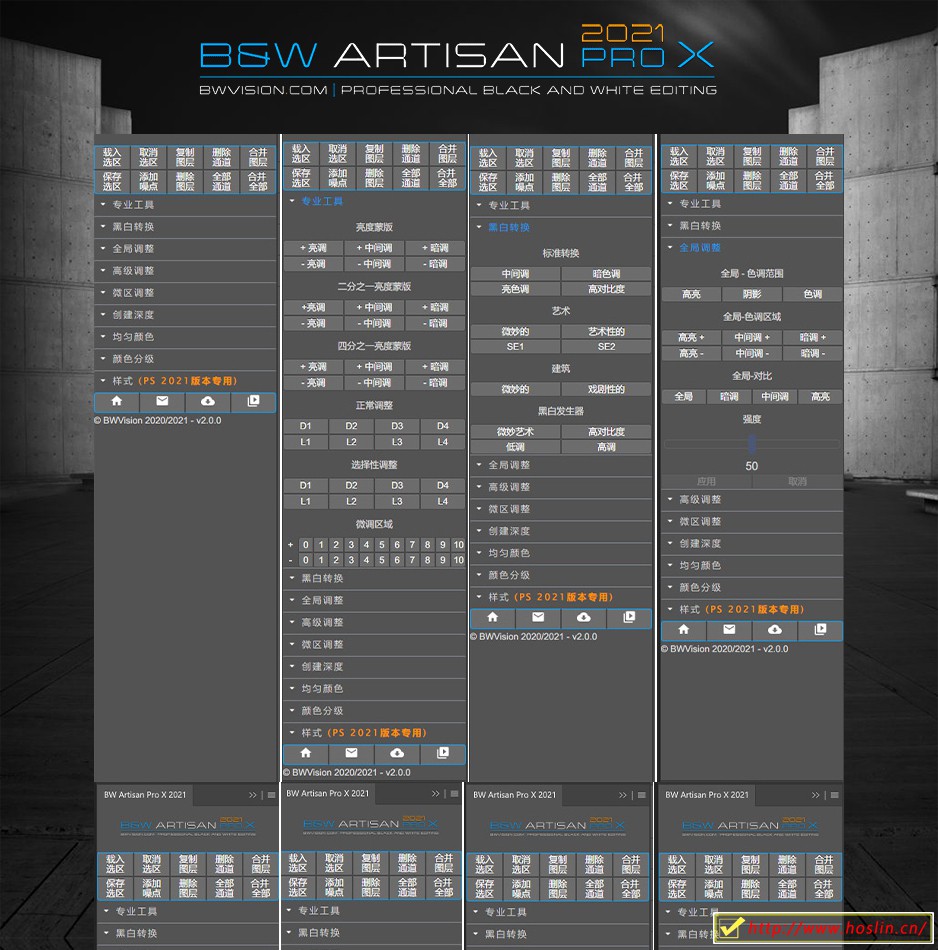This screenshot has width=938, height=950.
Task: Click 微妙艺术 under 黑白发生器
Action: 515,431
